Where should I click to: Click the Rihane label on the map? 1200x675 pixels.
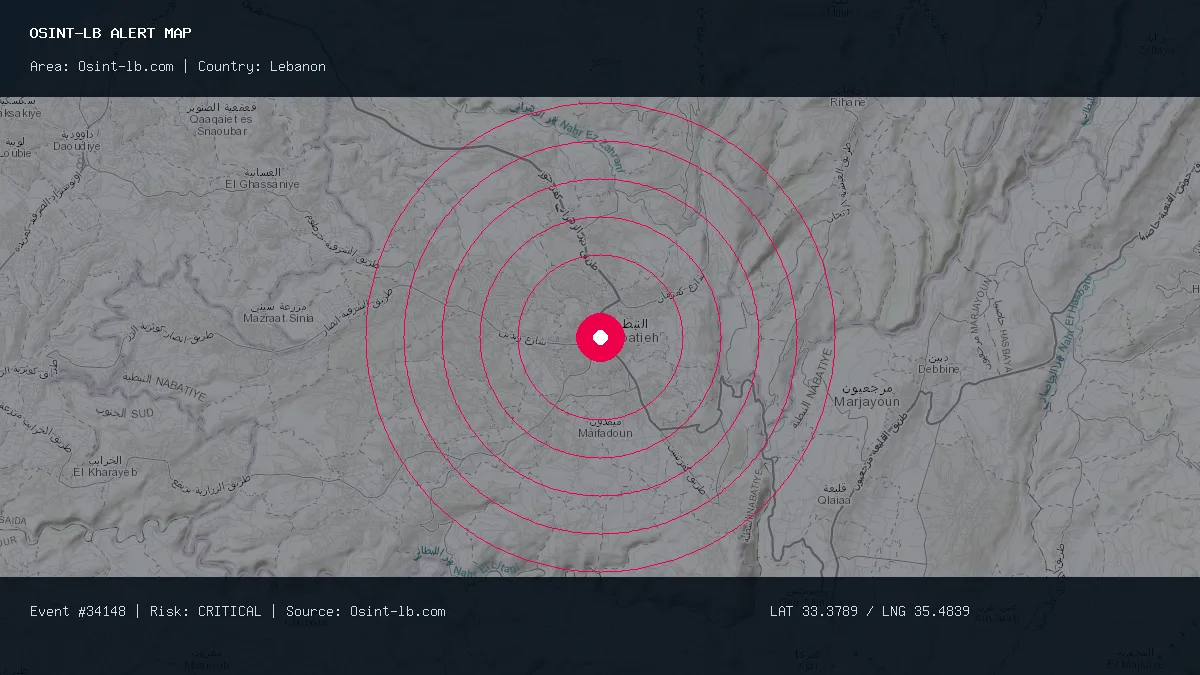[848, 102]
